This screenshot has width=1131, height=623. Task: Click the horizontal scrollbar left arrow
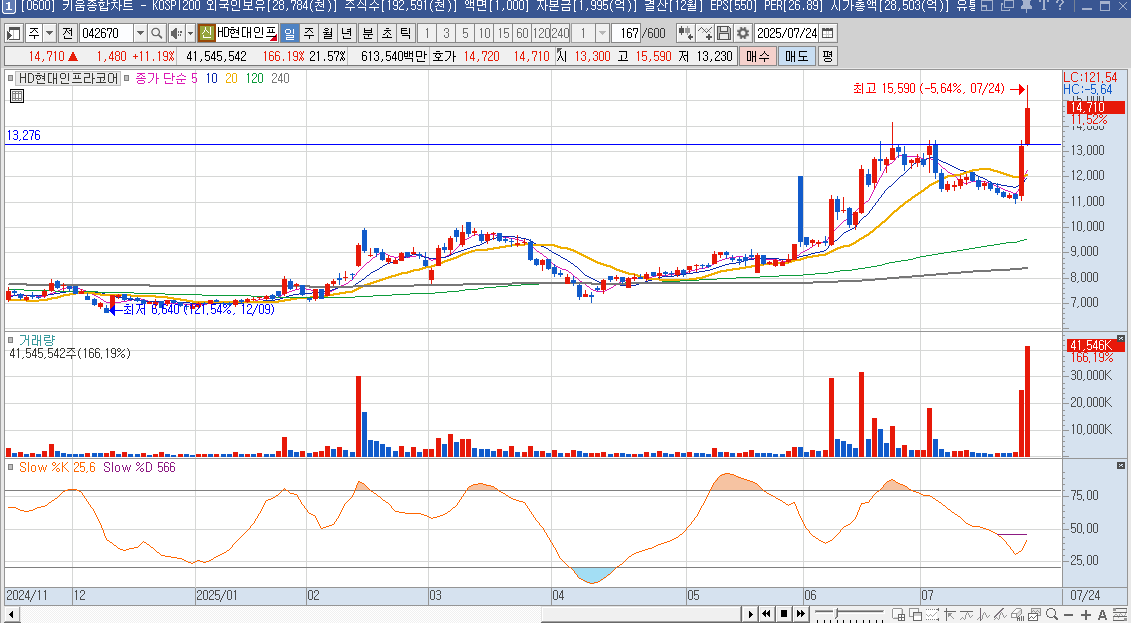point(10,614)
